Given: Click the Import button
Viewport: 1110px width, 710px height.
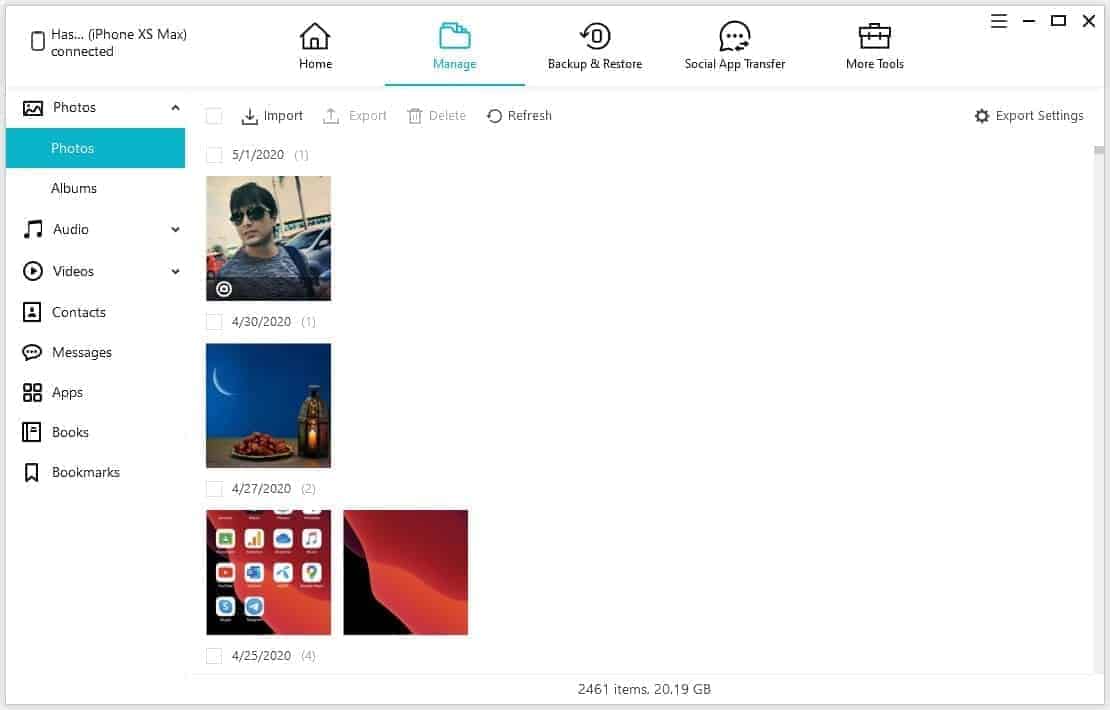Looking at the screenshot, I should point(272,116).
